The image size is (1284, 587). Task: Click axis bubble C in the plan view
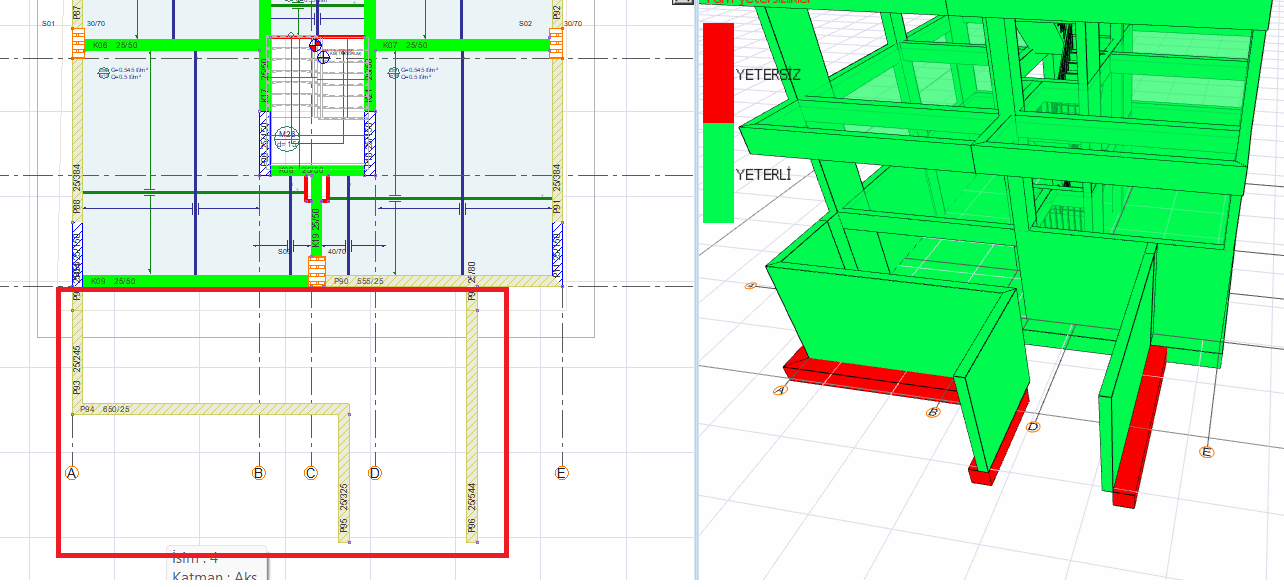click(x=311, y=473)
